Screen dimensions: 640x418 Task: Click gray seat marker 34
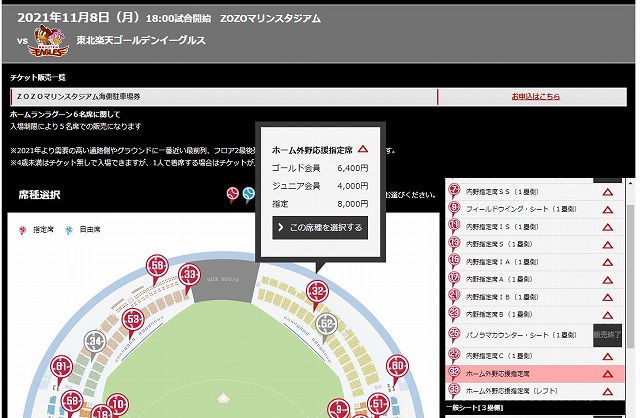(95, 342)
